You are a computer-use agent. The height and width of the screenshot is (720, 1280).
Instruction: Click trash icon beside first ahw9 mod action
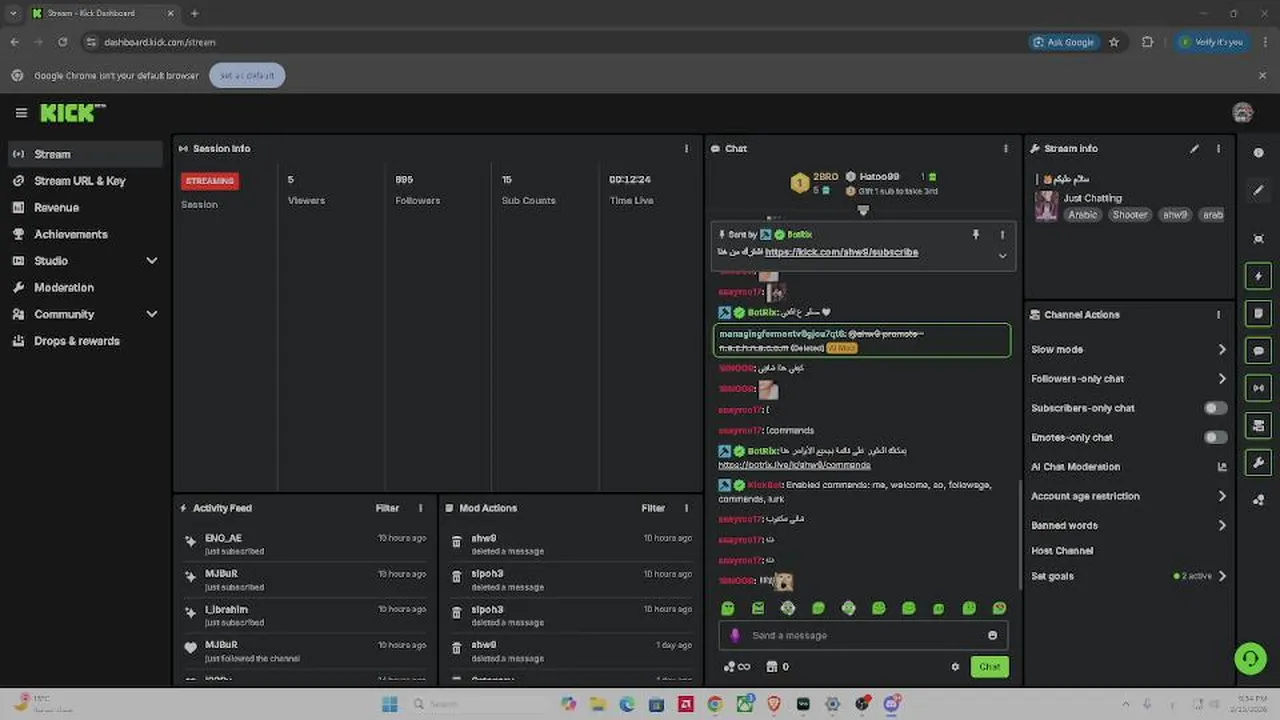[x=457, y=542]
